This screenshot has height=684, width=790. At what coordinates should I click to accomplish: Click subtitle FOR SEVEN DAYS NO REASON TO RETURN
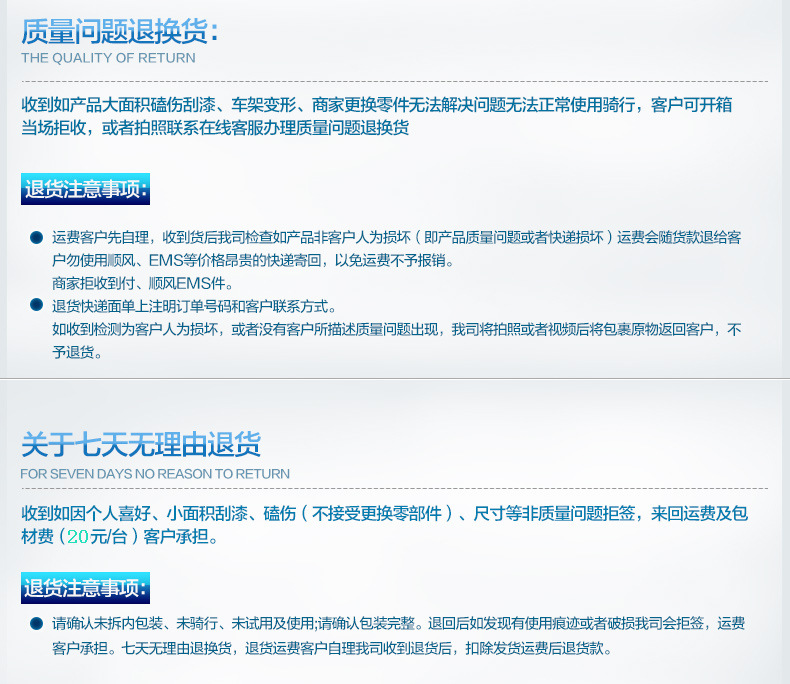155,474
